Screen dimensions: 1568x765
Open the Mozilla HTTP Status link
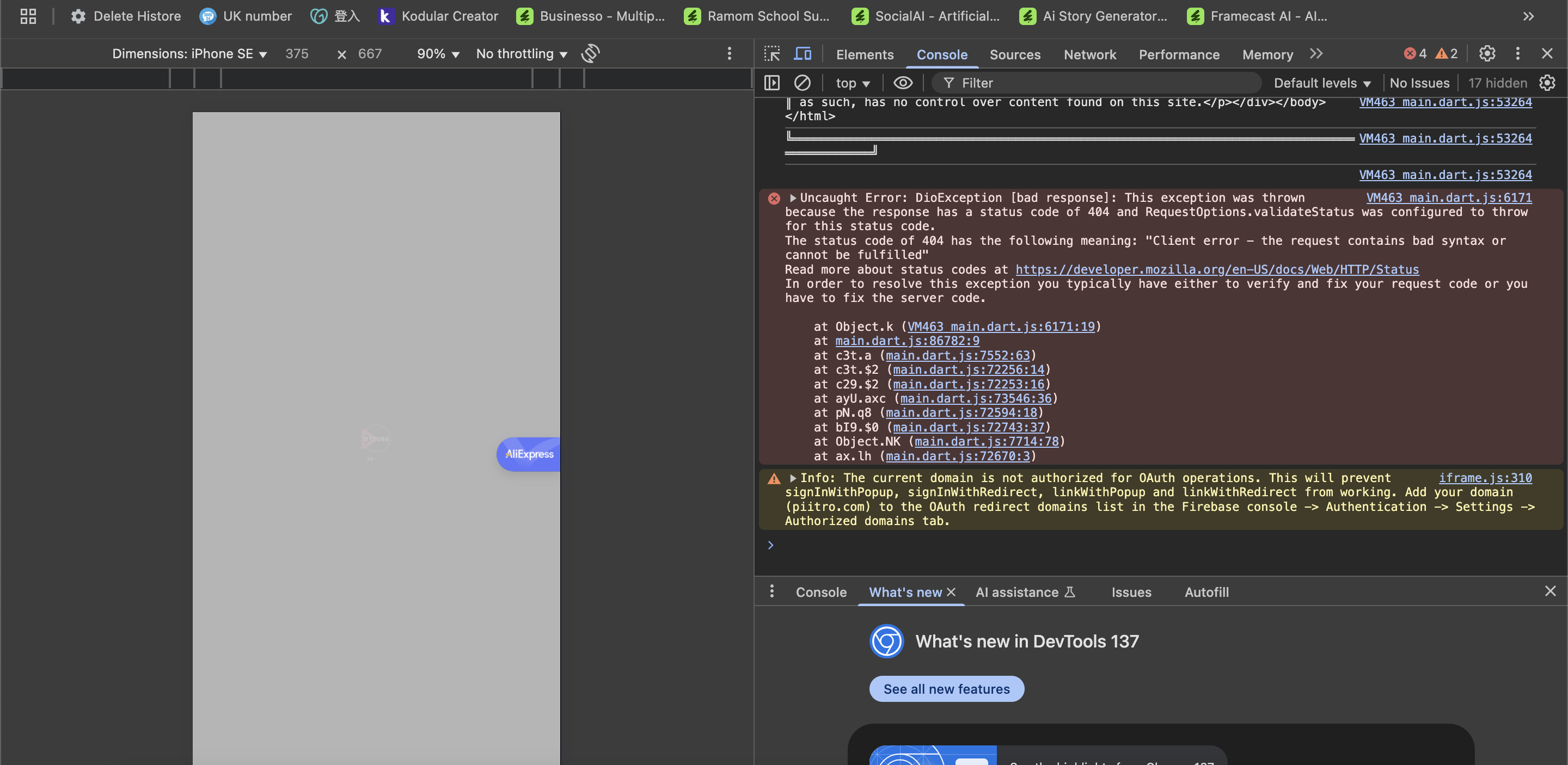point(1217,269)
